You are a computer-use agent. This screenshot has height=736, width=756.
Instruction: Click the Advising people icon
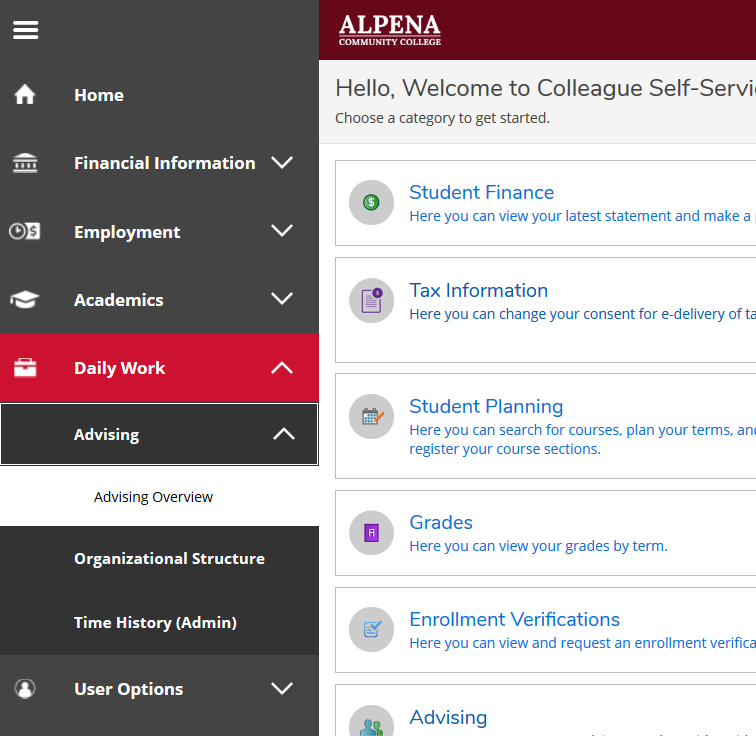(371, 722)
